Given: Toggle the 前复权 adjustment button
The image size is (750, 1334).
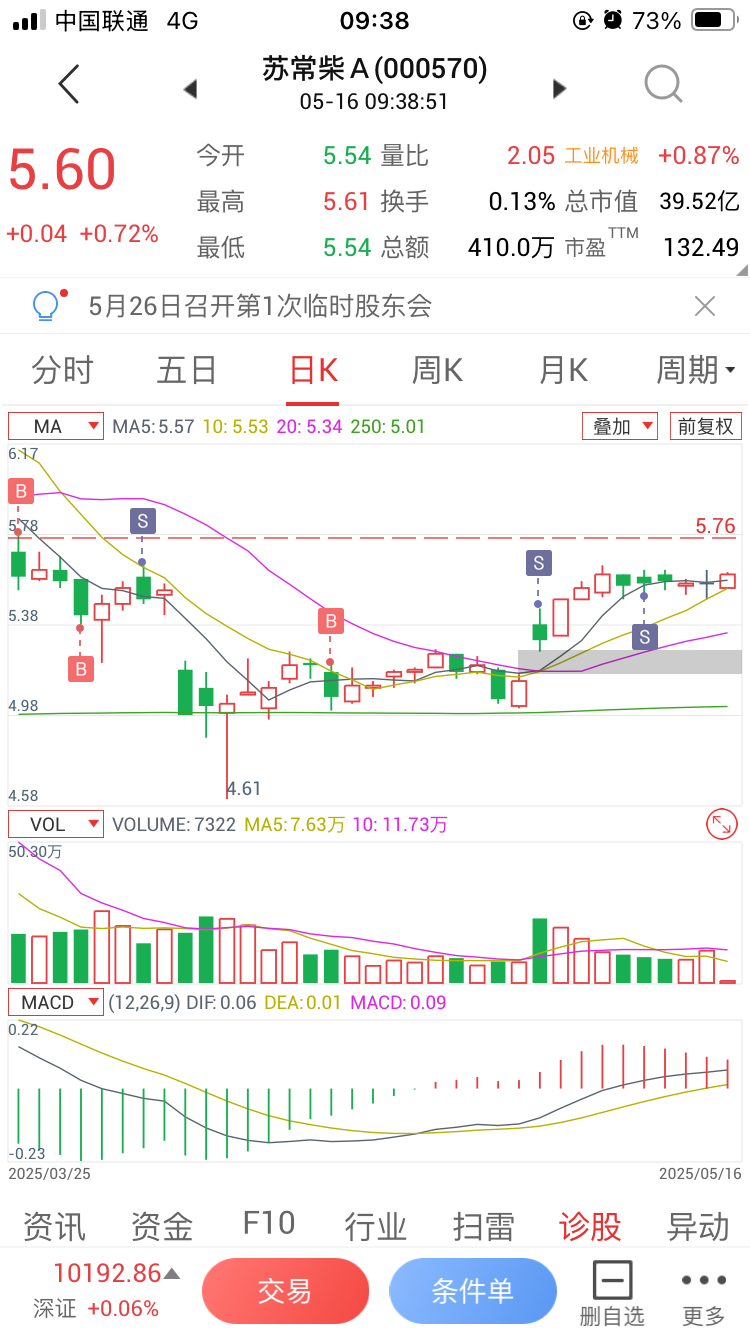Looking at the screenshot, I should (706, 426).
